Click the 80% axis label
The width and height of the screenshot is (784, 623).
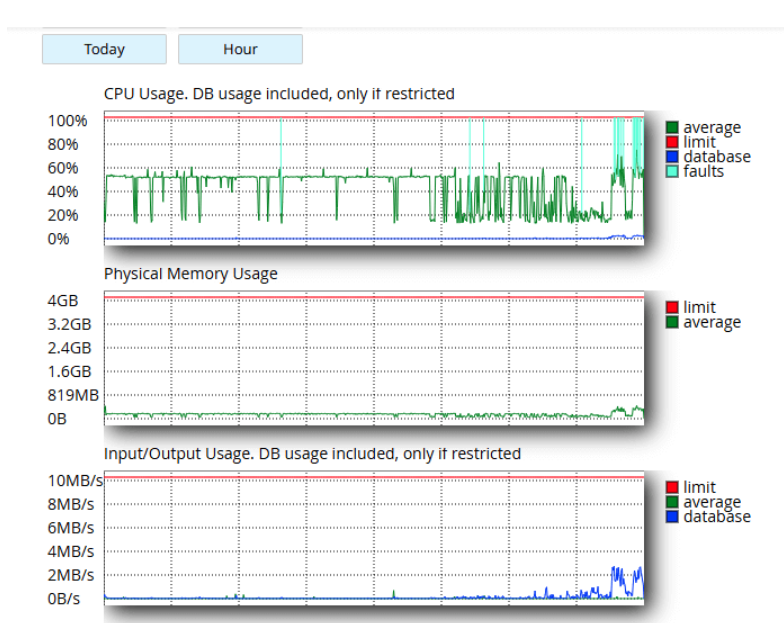63,144
